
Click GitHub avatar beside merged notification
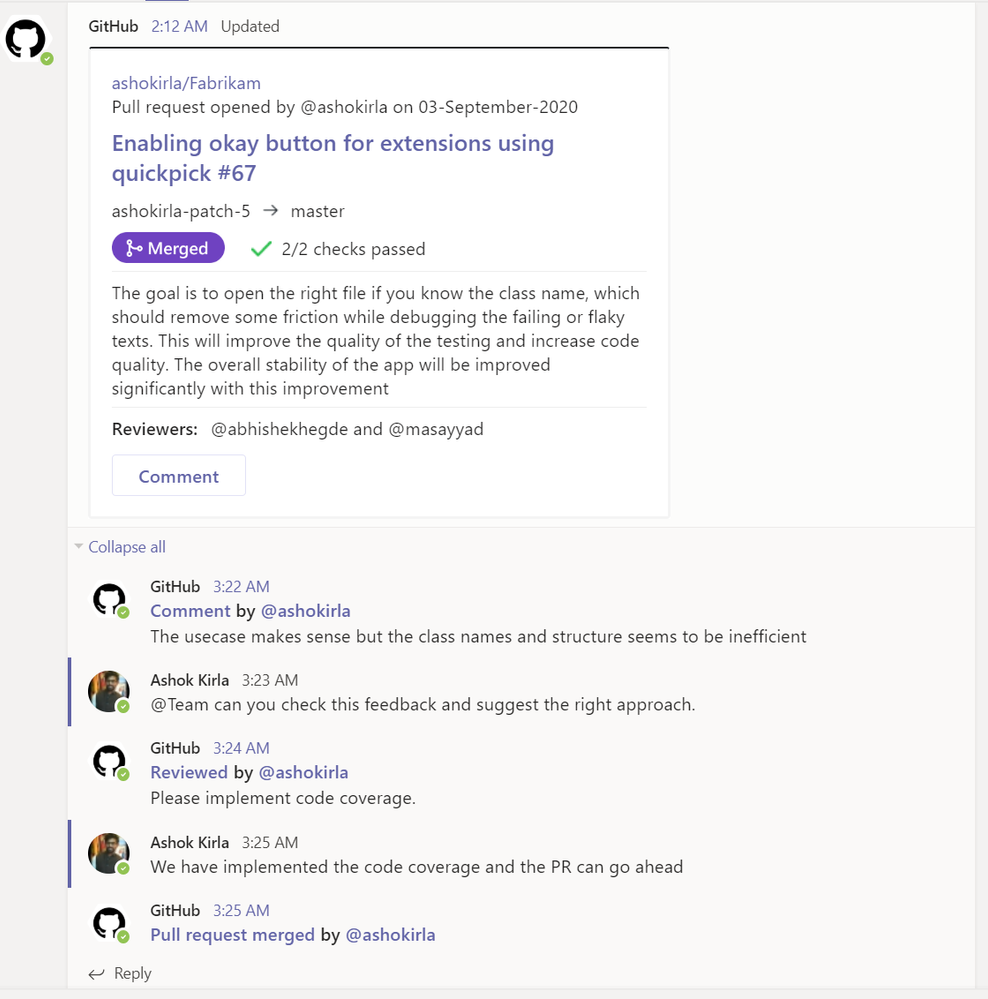coord(110,923)
